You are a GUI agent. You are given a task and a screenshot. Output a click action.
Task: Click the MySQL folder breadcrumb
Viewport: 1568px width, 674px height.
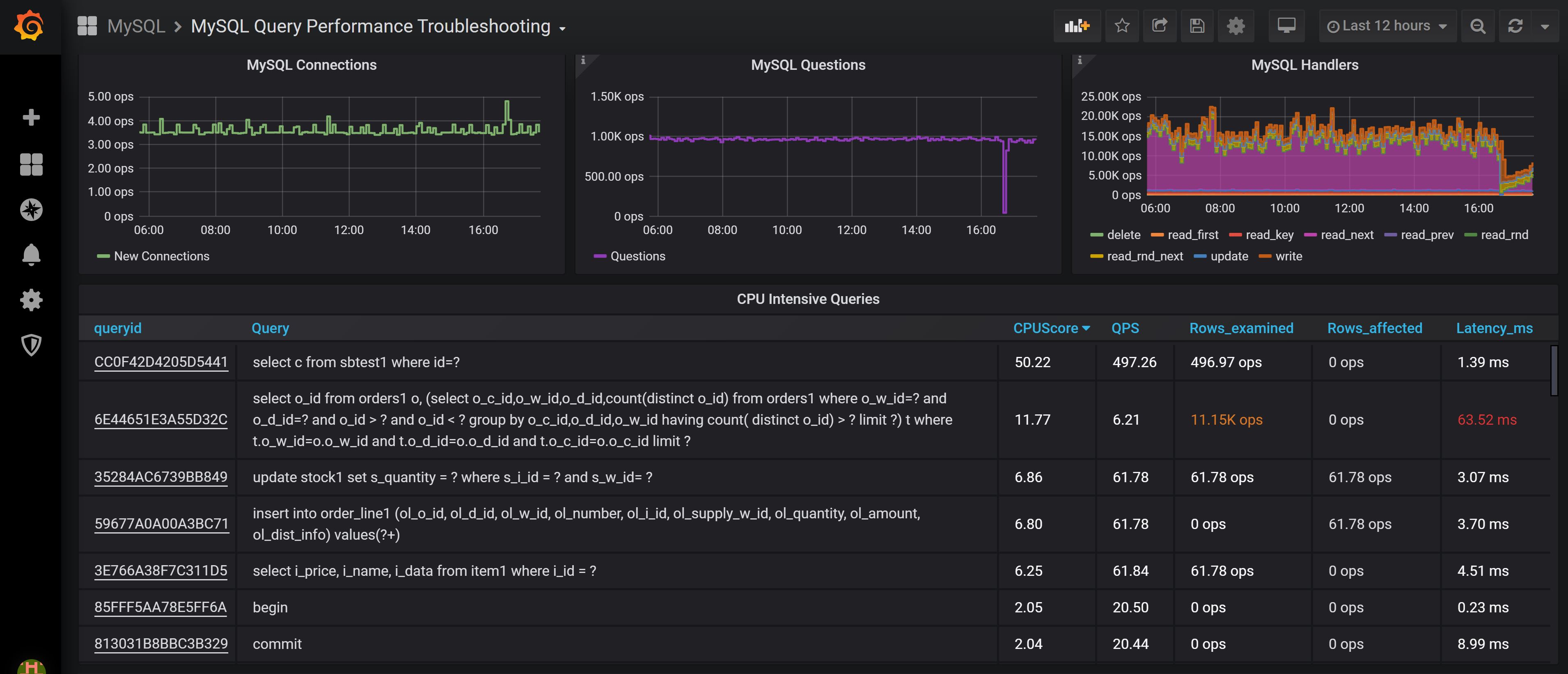pos(136,26)
